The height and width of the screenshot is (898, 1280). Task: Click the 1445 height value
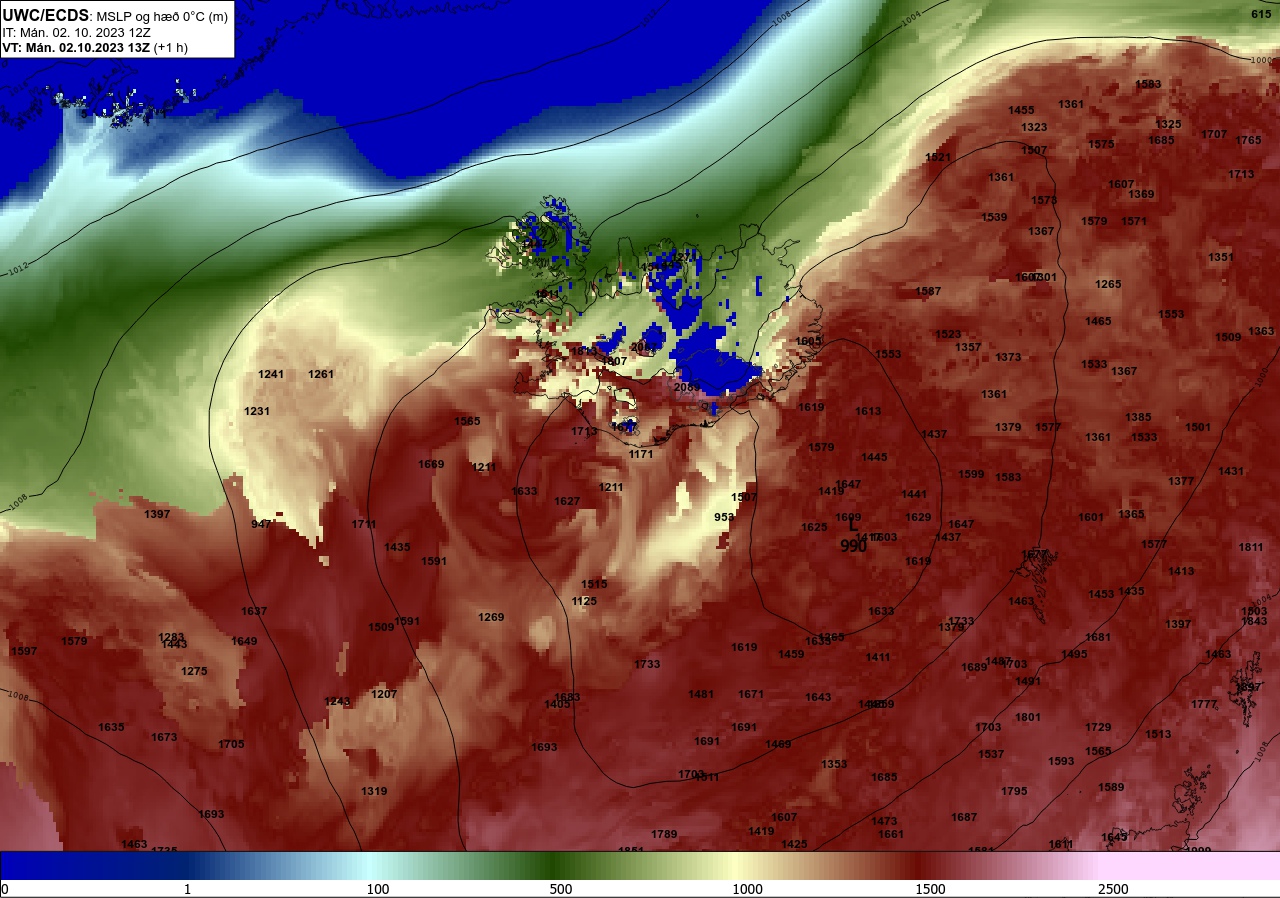[x=874, y=457]
